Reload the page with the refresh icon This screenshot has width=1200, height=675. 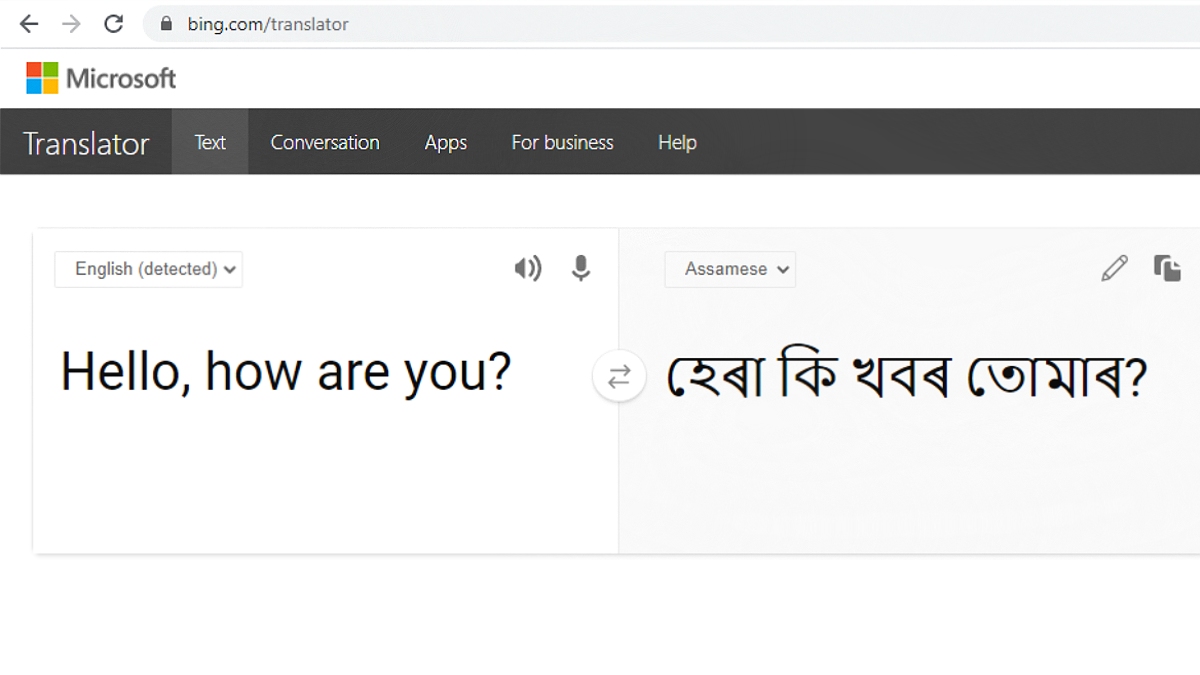(113, 23)
